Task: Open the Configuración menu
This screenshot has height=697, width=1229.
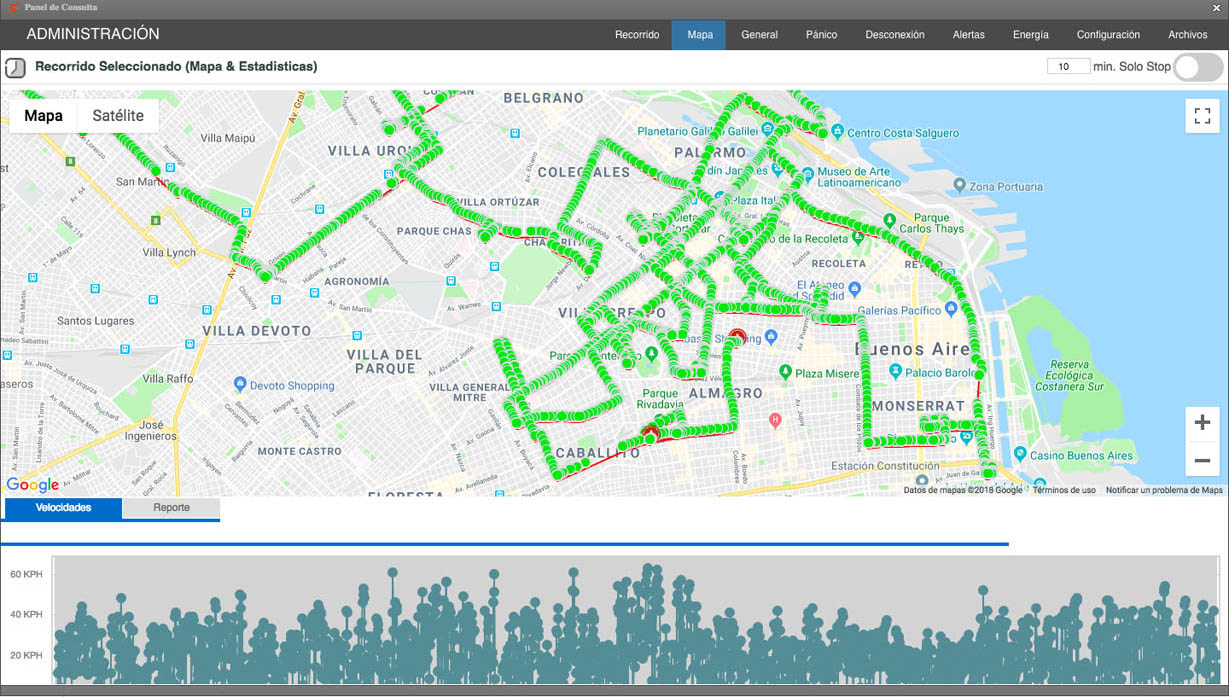Action: (1108, 35)
